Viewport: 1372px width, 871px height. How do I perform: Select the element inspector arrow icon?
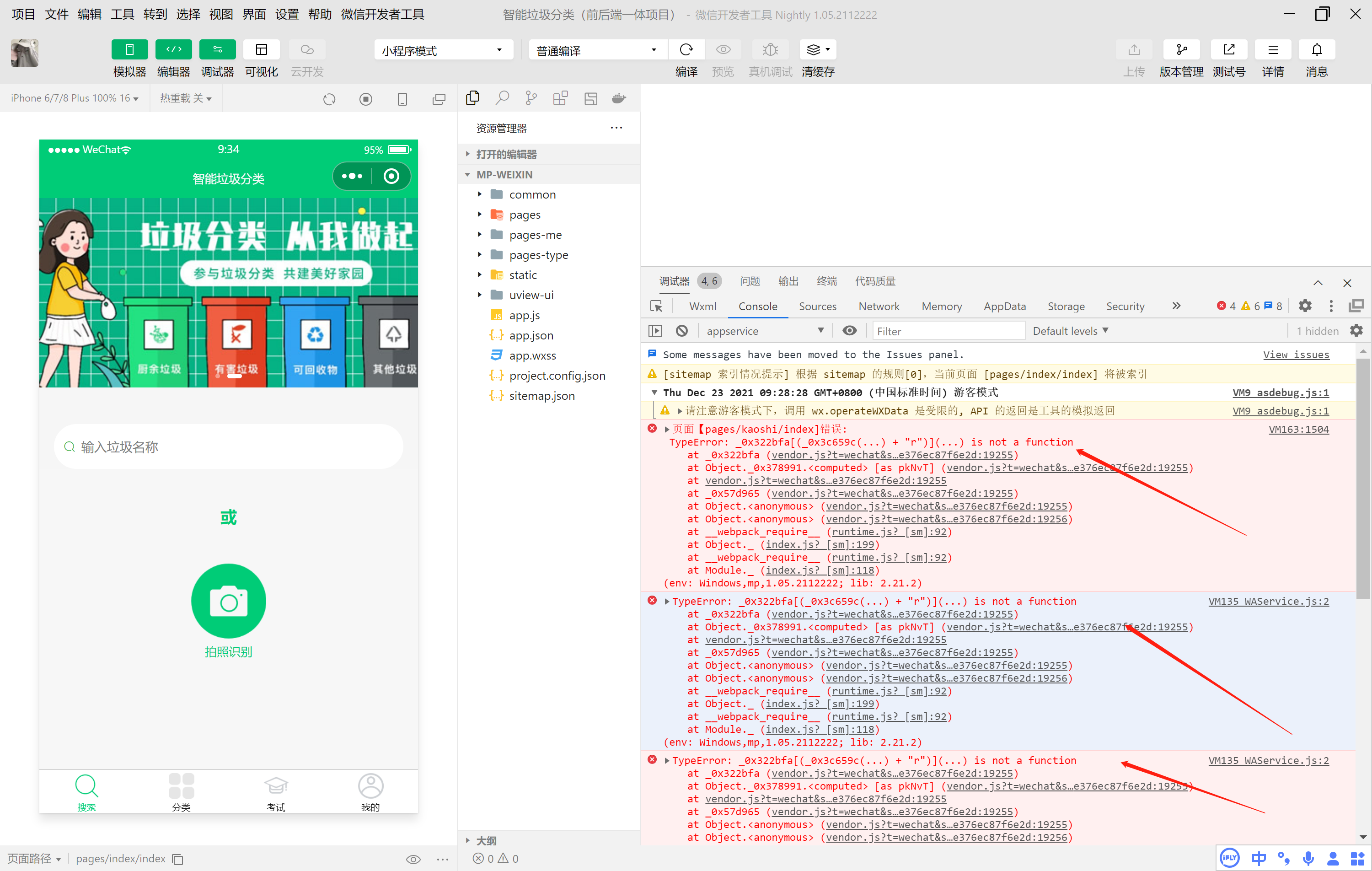coord(656,306)
